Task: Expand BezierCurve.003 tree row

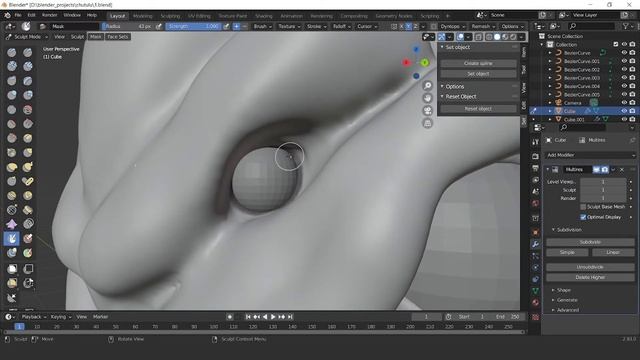Action: click(x=550, y=78)
